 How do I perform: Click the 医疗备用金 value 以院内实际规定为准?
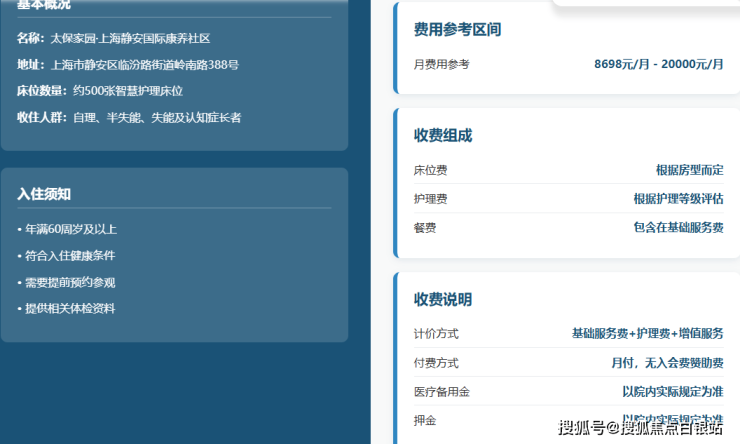click(x=673, y=392)
